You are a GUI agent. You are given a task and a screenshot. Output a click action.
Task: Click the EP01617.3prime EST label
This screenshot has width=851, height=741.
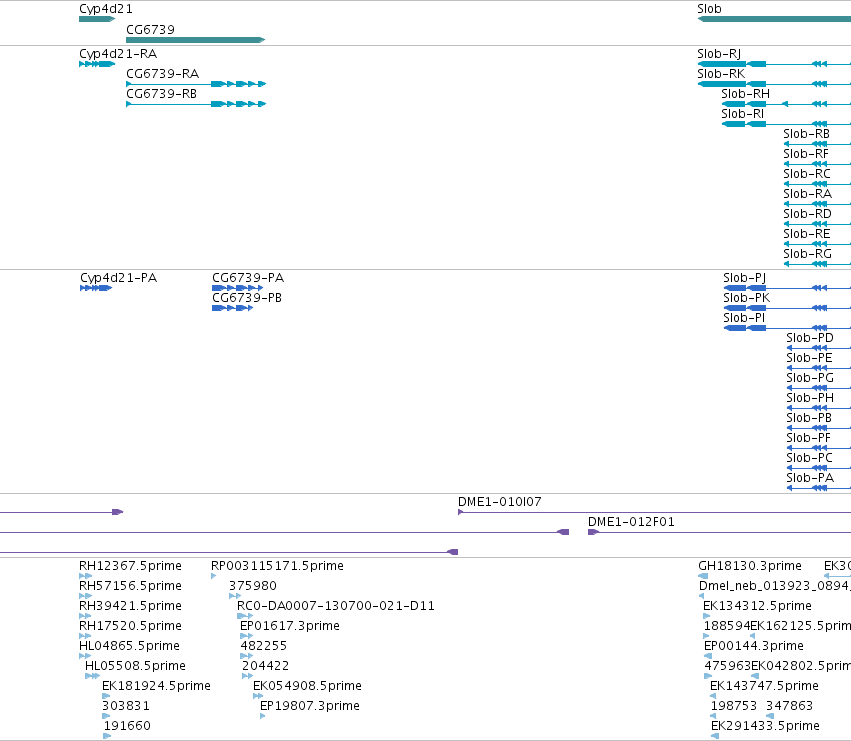click(290, 626)
